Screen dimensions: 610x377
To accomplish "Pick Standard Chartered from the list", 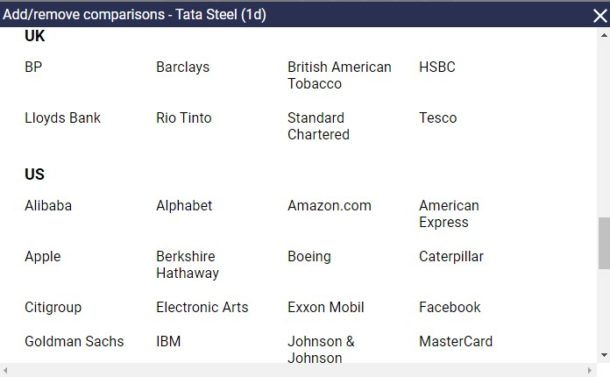I will [x=318, y=126].
